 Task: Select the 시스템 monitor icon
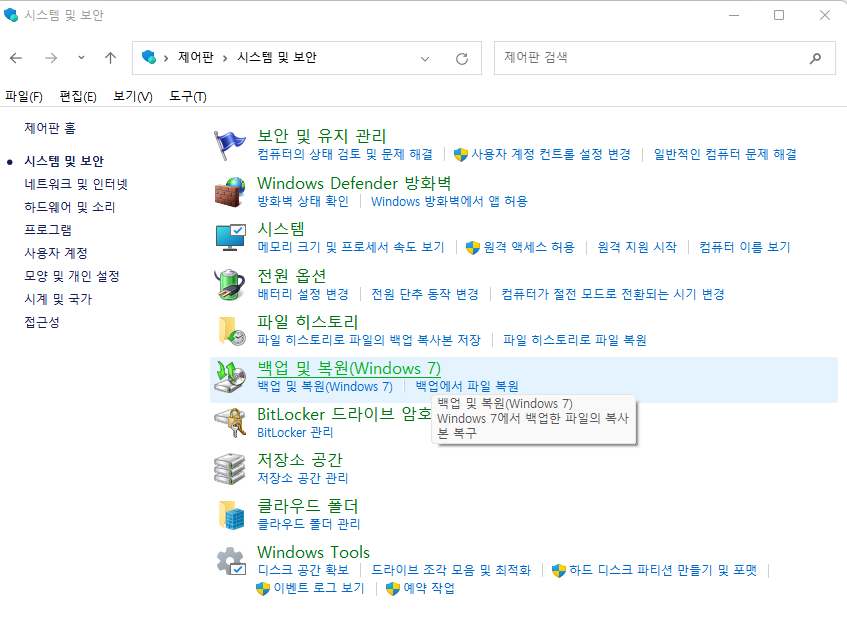[x=231, y=237]
